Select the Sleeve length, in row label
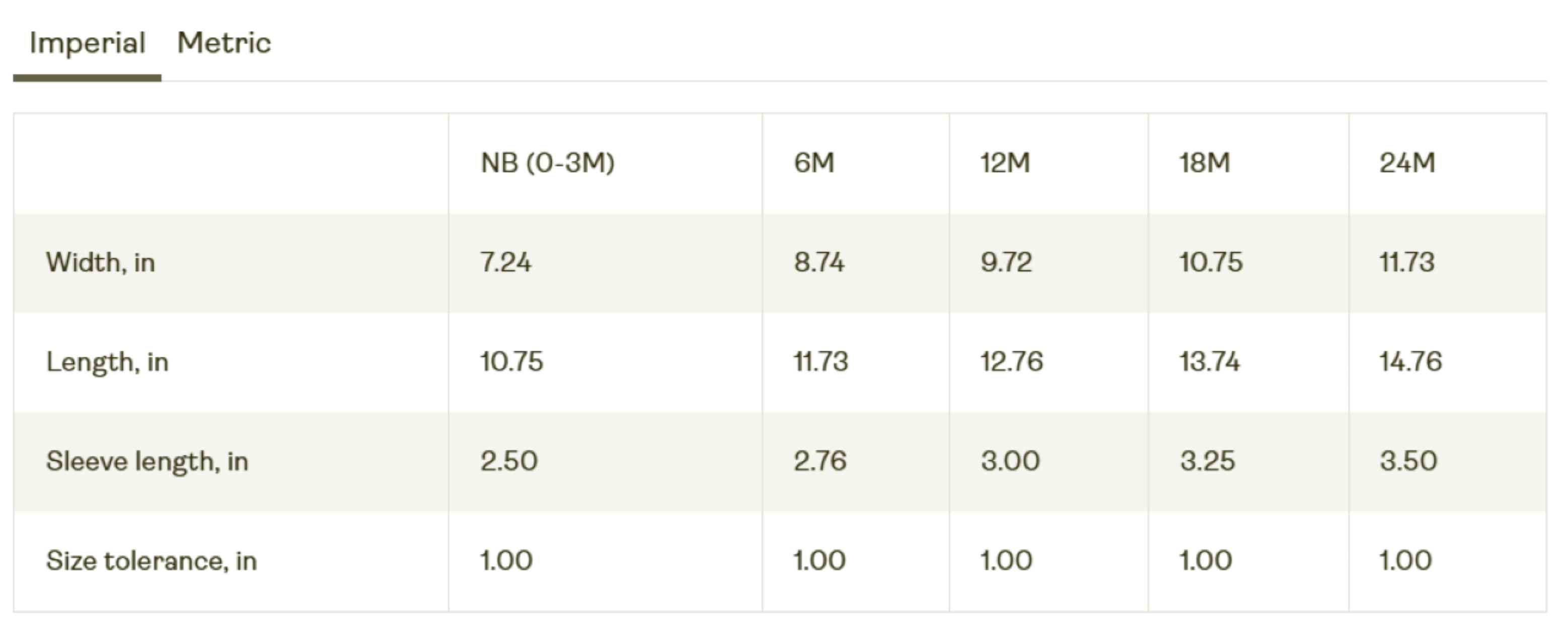Screen dimensions: 1568x644 point(147,461)
